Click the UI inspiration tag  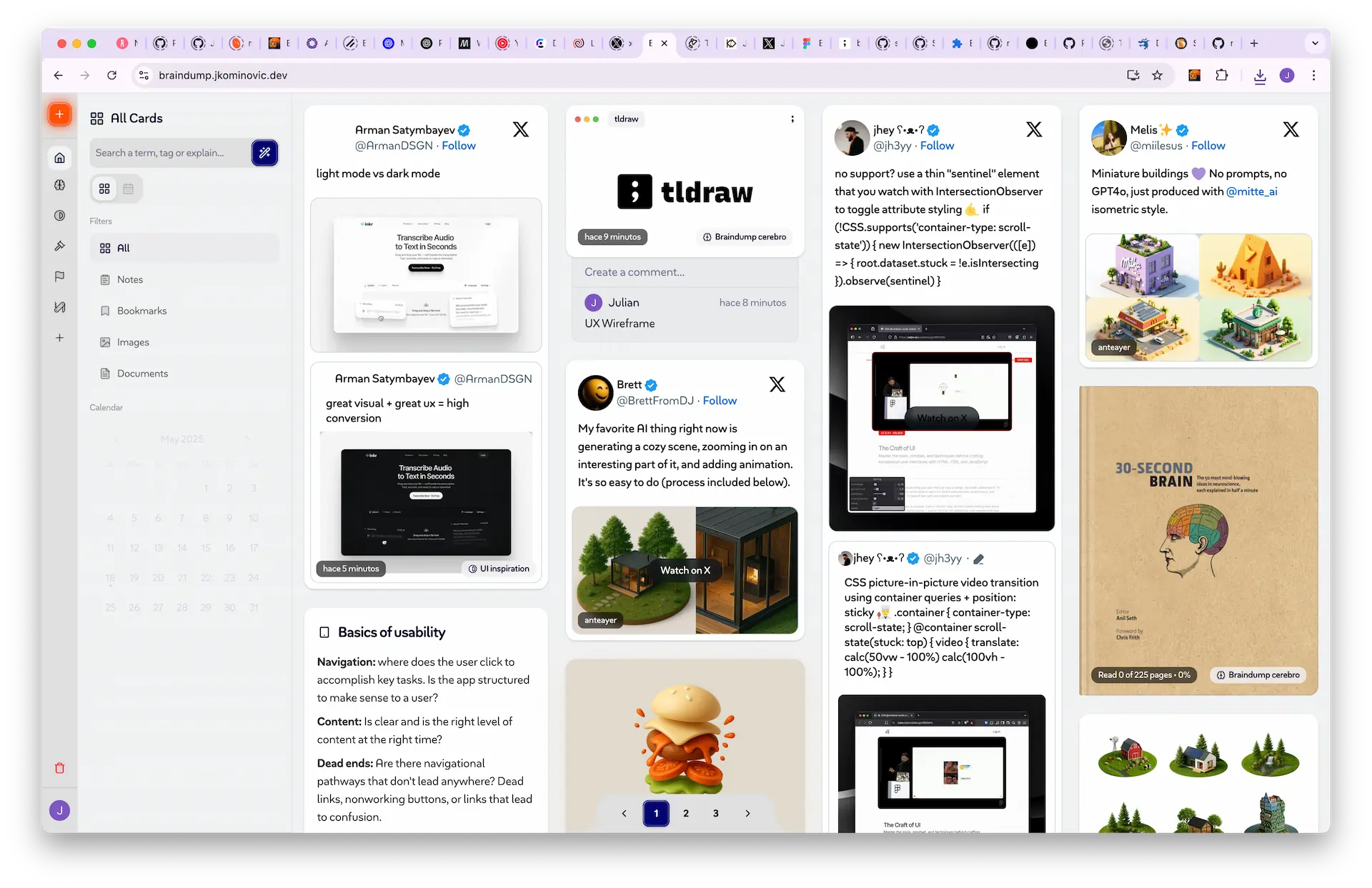click(x=499, y=569)
